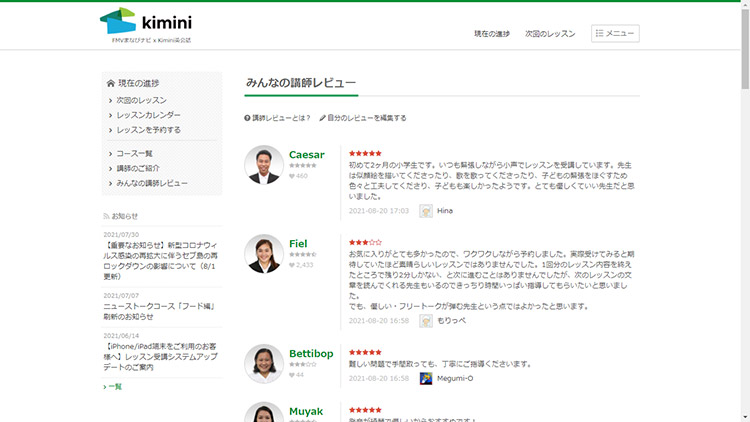Open the メニュー button

[x=615, y=33]
